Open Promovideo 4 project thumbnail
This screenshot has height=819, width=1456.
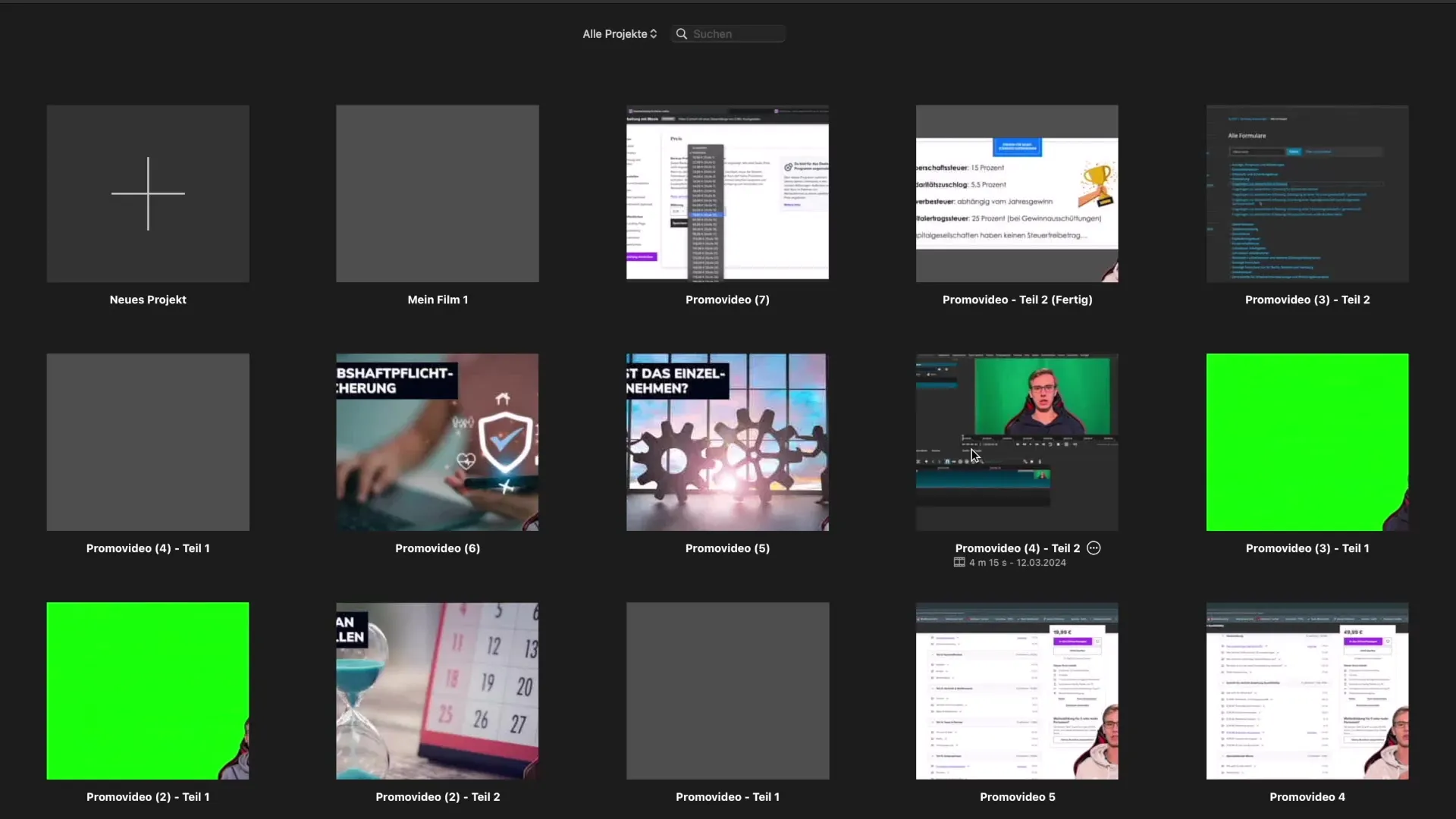point(1307,691)
